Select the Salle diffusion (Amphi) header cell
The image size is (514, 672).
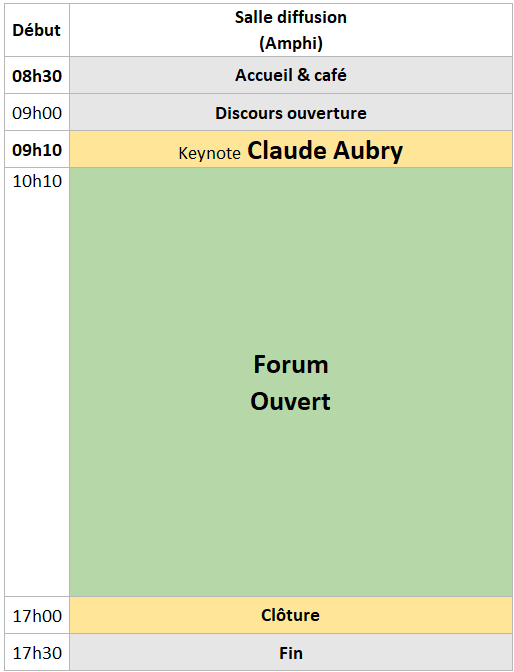[291, 30]
